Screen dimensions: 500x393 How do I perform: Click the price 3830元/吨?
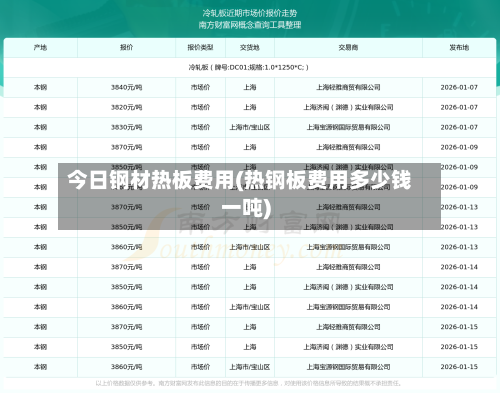pyautogui.click(x=126, y=127)
